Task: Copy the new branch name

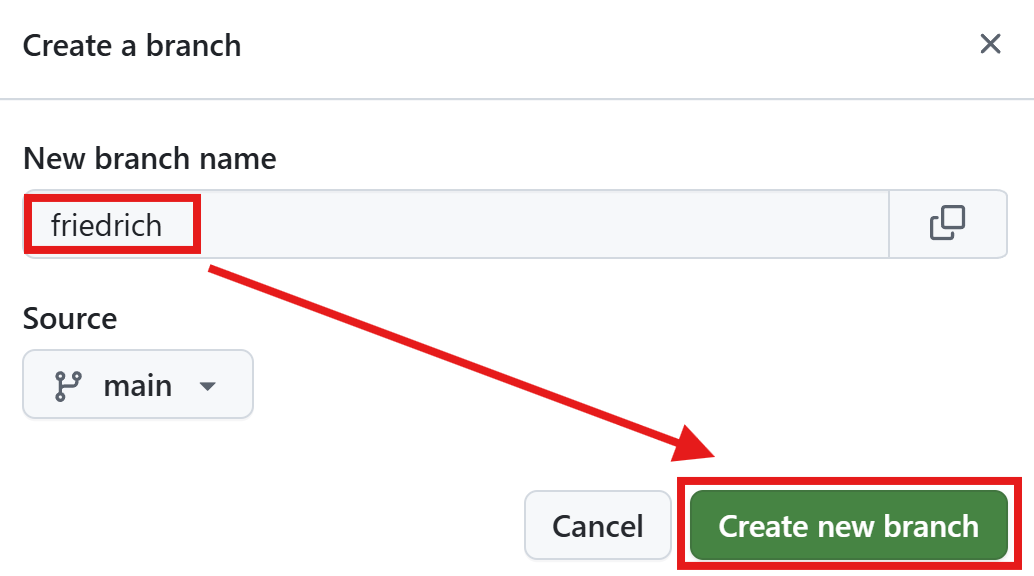Action: [x=947, y=224]
